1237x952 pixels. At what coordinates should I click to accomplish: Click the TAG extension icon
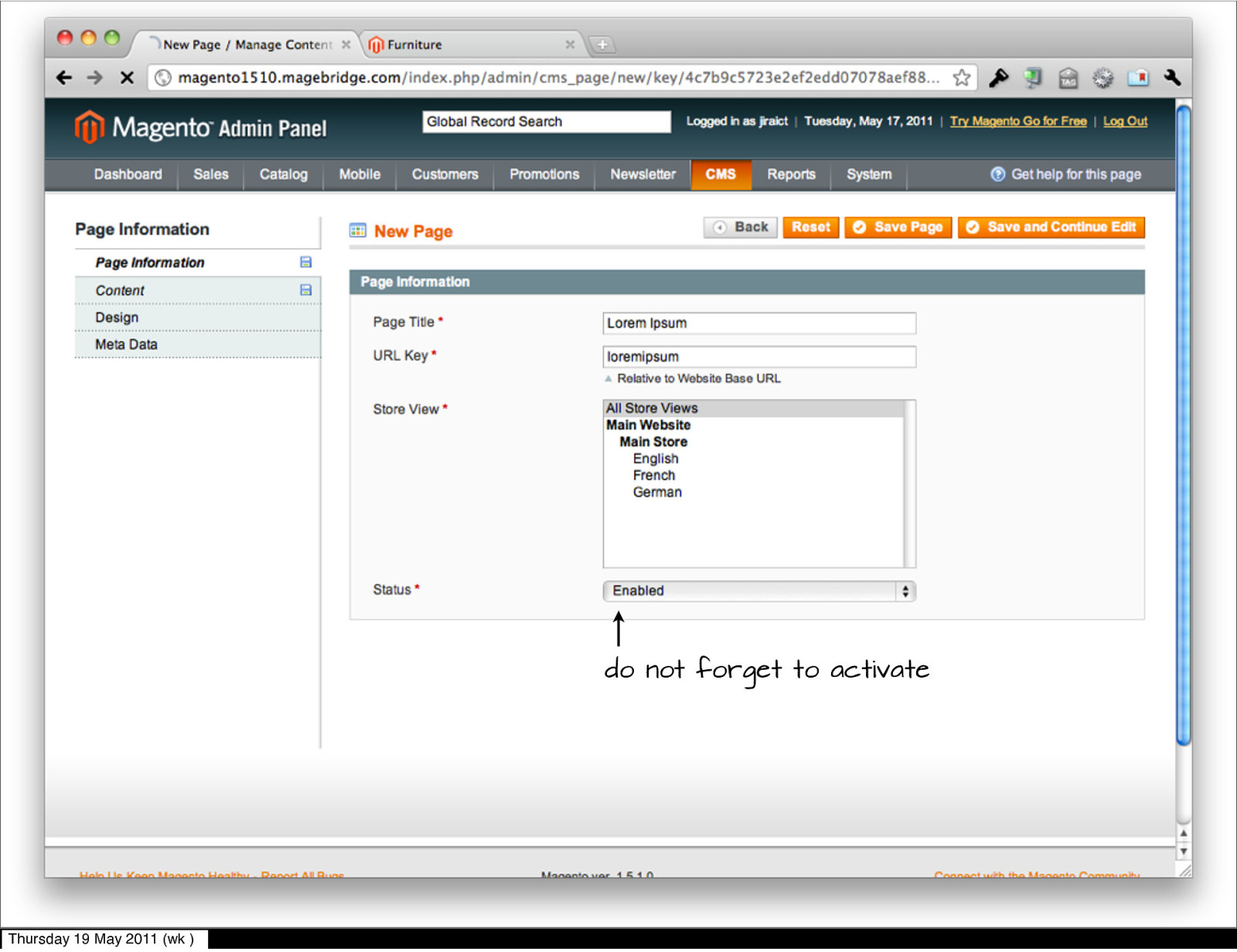coord(1068,77)
